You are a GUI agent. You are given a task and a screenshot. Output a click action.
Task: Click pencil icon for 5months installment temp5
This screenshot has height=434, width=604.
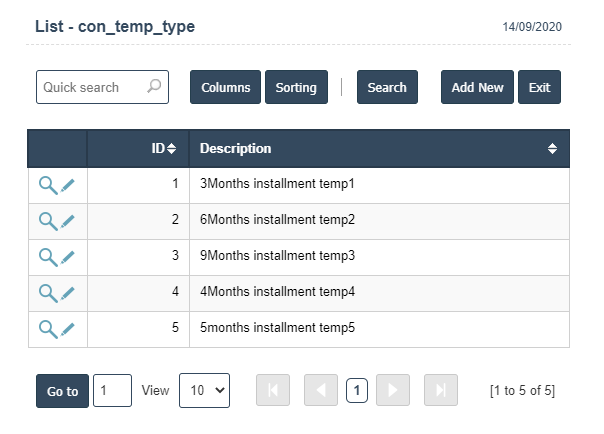[x=68, y=328]
